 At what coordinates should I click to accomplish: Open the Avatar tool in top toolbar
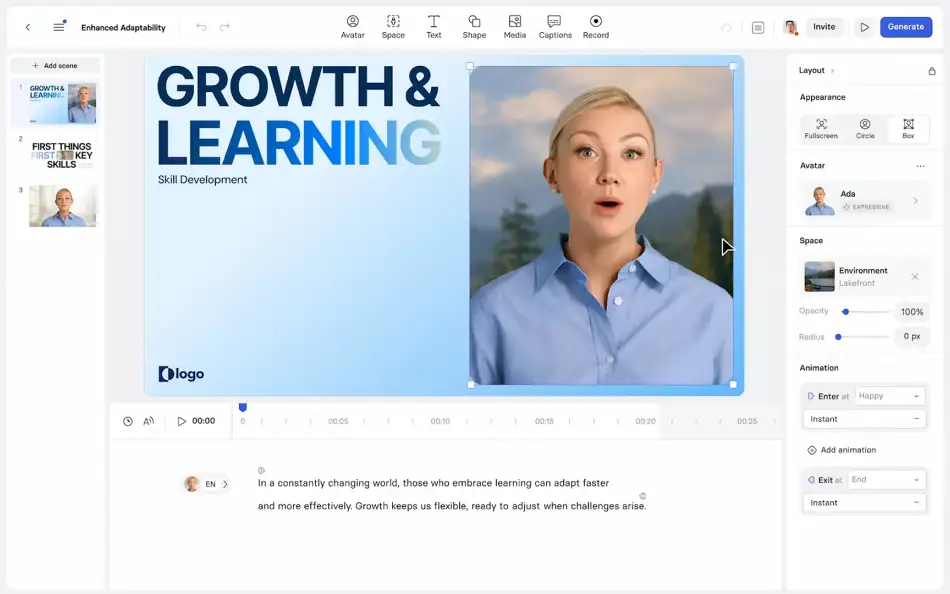352,26
